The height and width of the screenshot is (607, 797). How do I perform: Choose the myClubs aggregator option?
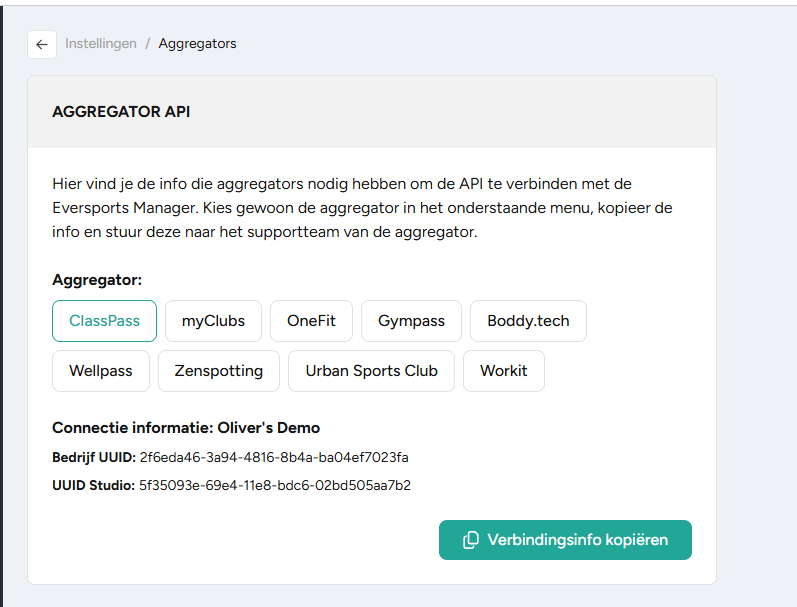pyautogui.click(x=213, y=321)
